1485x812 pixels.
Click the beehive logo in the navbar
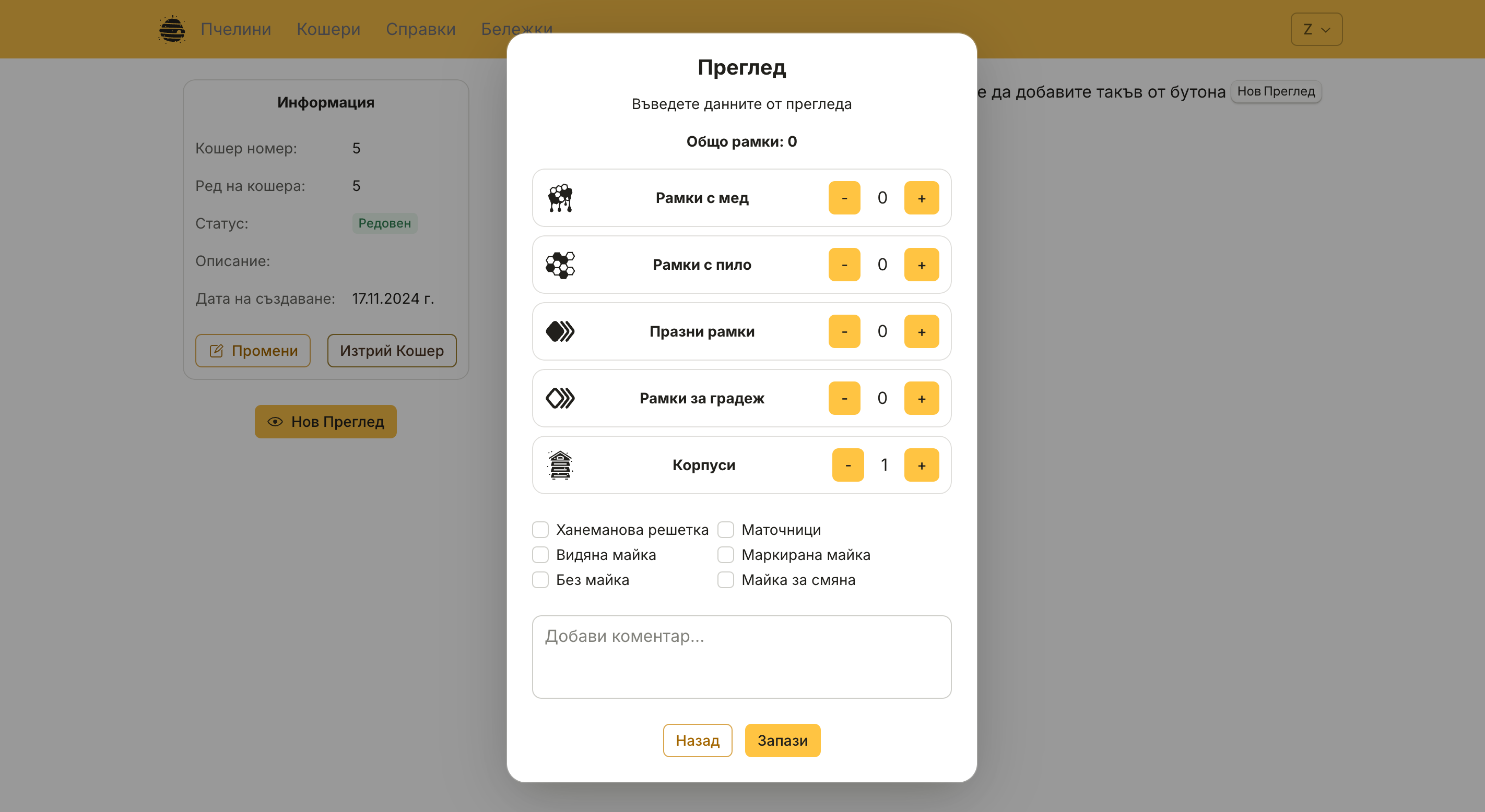pyautogui.click(x=172, y=29)
